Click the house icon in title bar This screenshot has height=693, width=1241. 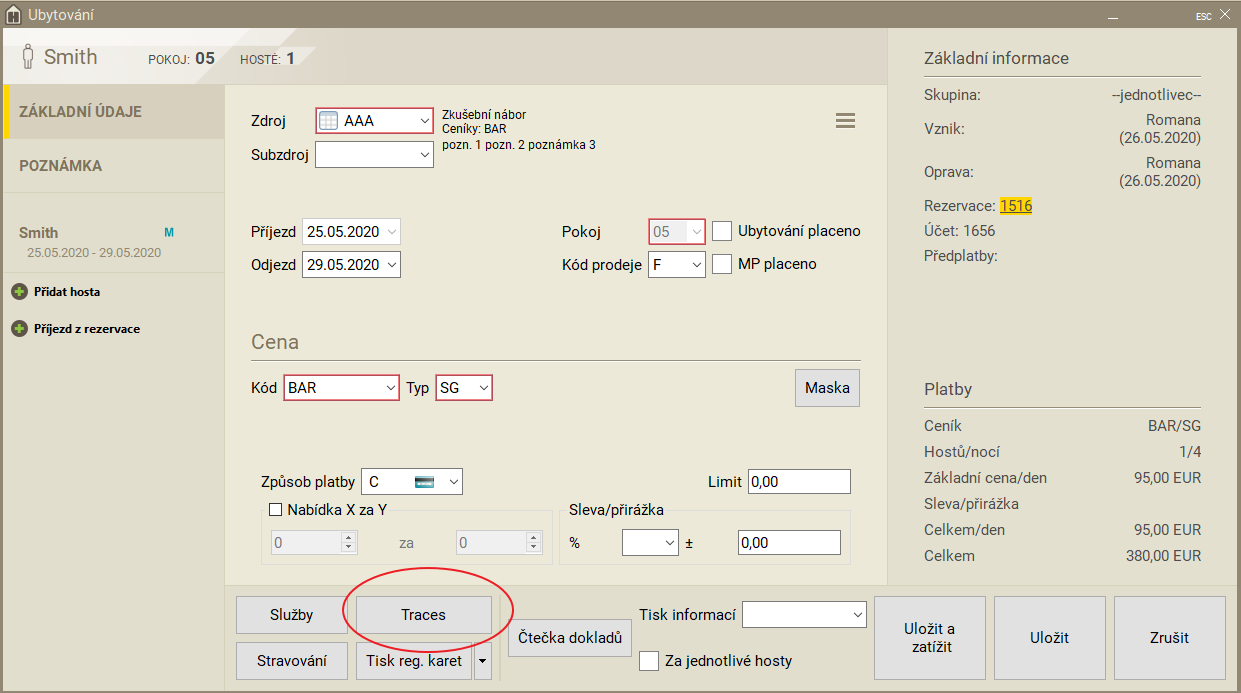(x=13, y=15)
